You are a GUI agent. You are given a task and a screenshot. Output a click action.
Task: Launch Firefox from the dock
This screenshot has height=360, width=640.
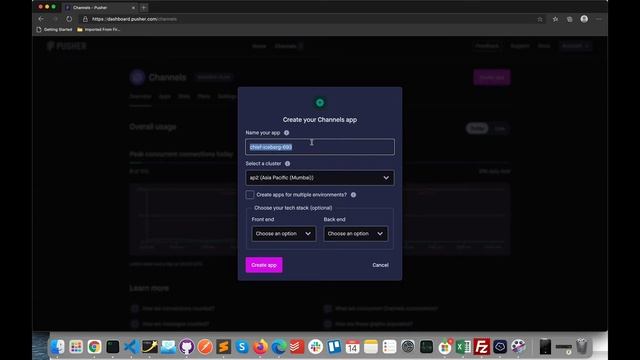pyautogui.click(x=260, y=347)
